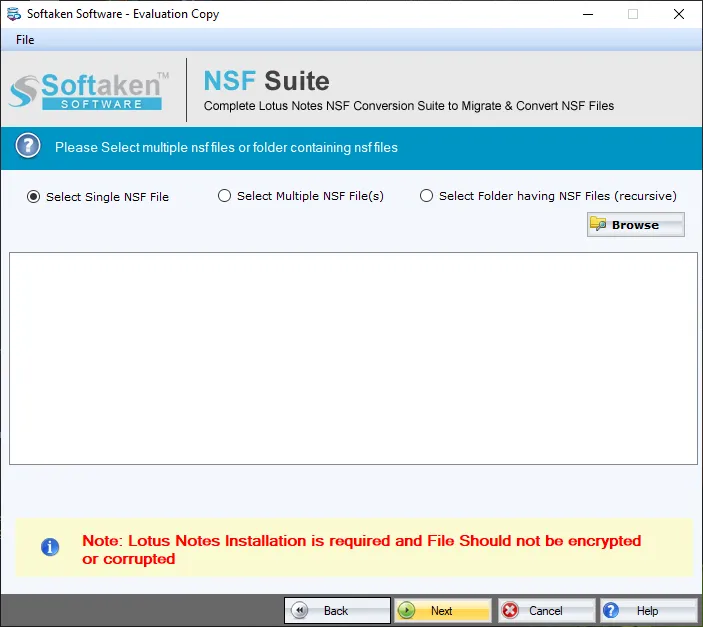Click the blue info icon beside the note
The image size is (703, 627).
coord(50,547)
